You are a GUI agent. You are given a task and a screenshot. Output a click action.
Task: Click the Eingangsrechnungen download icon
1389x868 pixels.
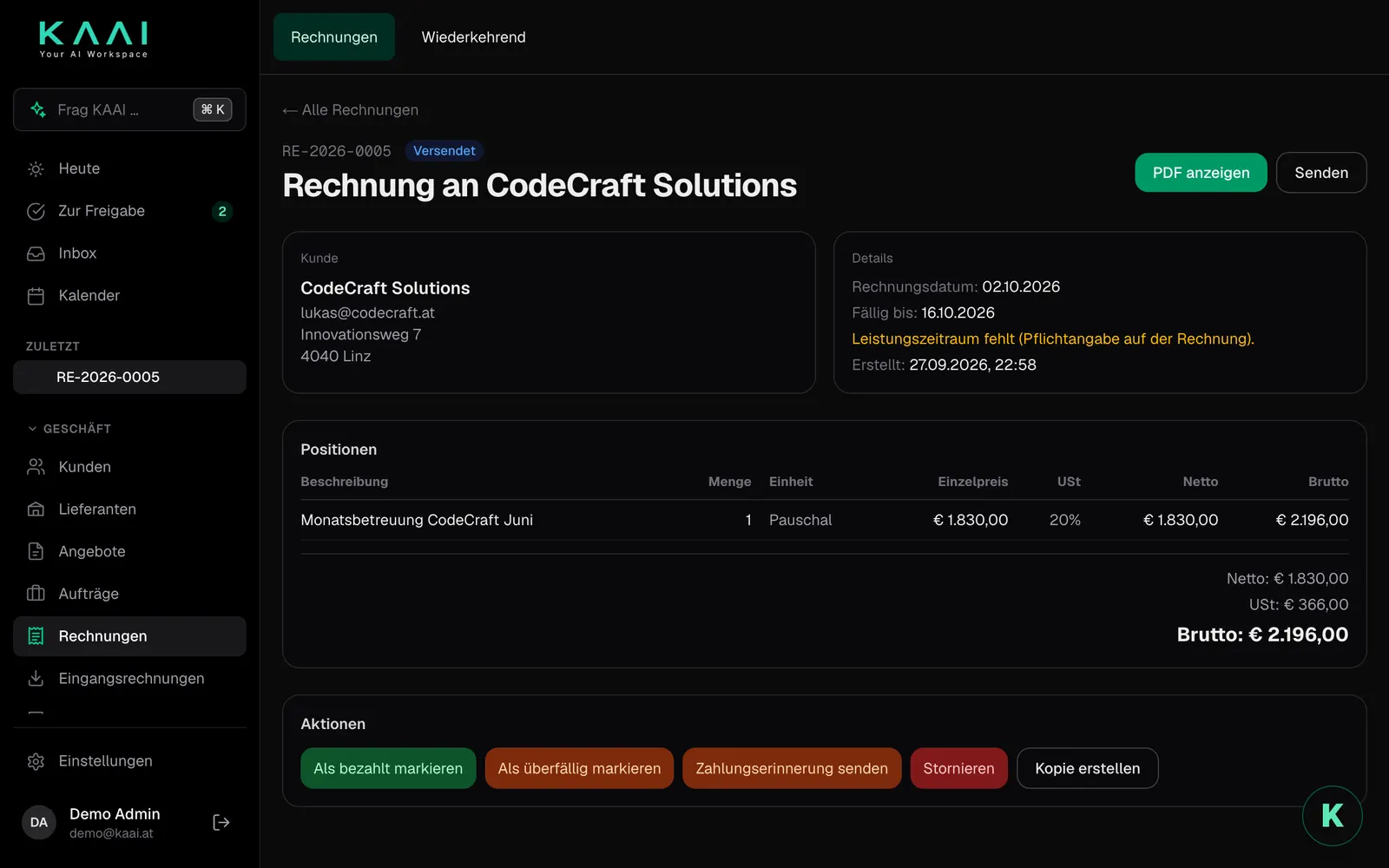(36, 678)
